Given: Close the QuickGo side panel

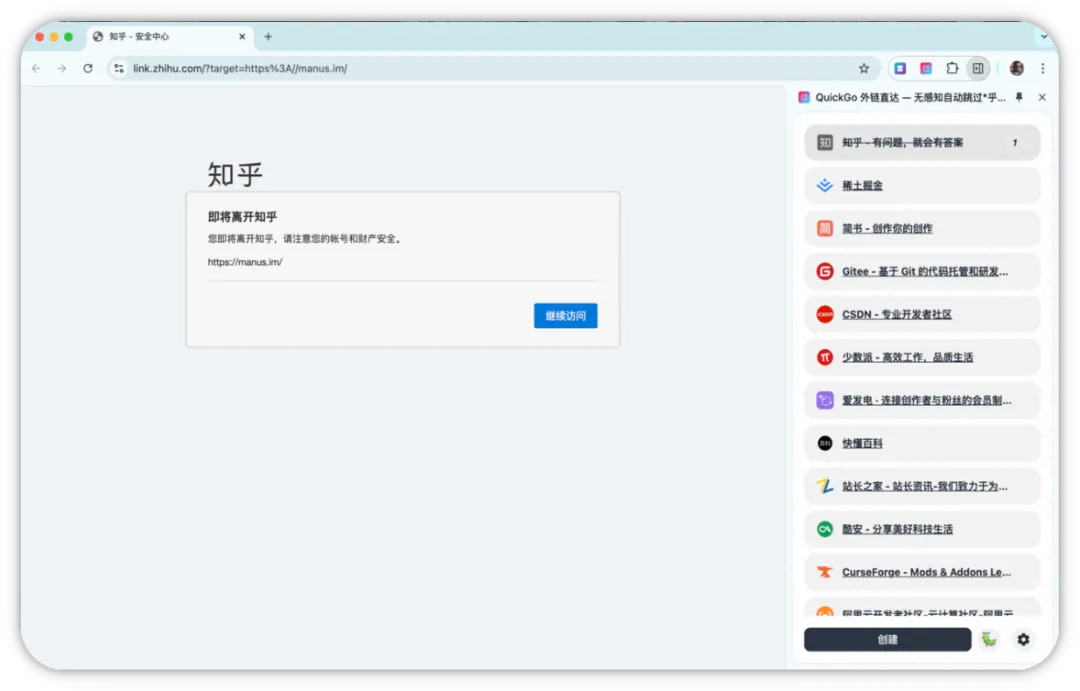Looking at the screenshot, I should (1042, 97).
